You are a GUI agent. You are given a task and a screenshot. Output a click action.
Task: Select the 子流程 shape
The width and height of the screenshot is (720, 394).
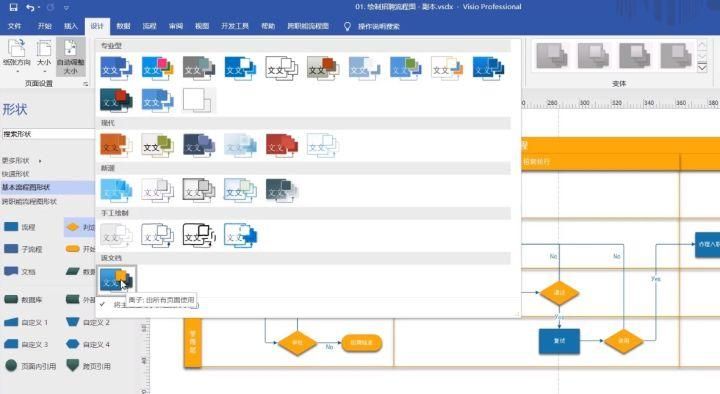coord(23,249)
